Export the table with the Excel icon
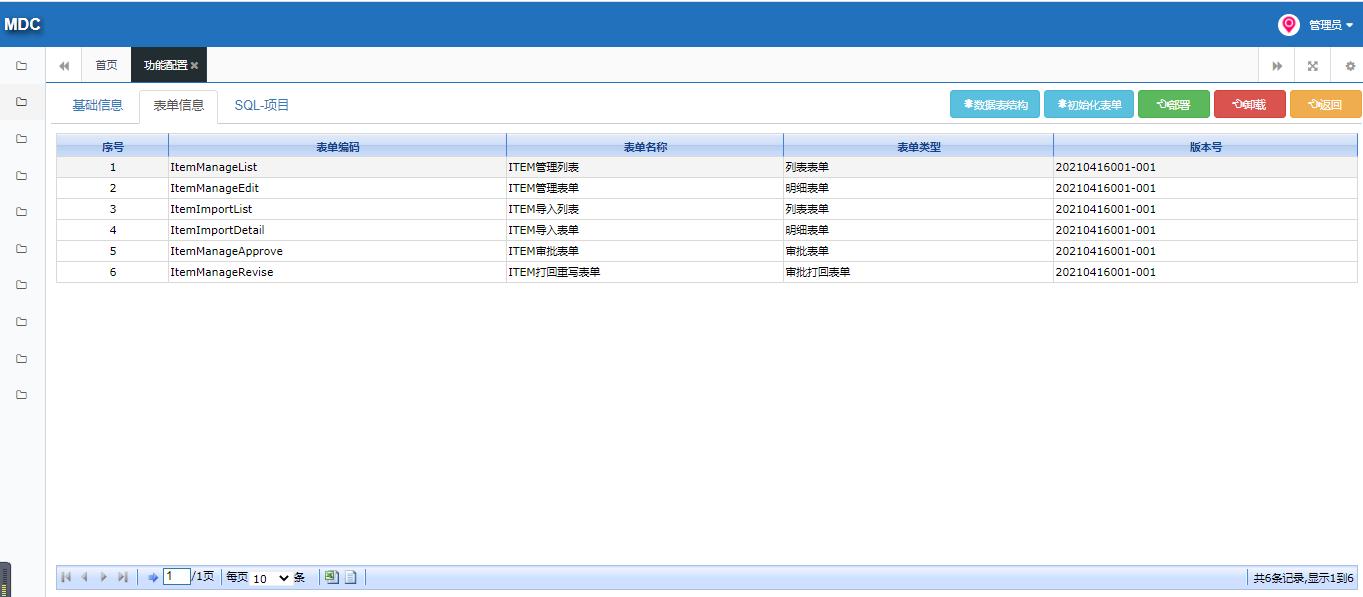Screen dimensions: 1363x597 click(332, 577)
